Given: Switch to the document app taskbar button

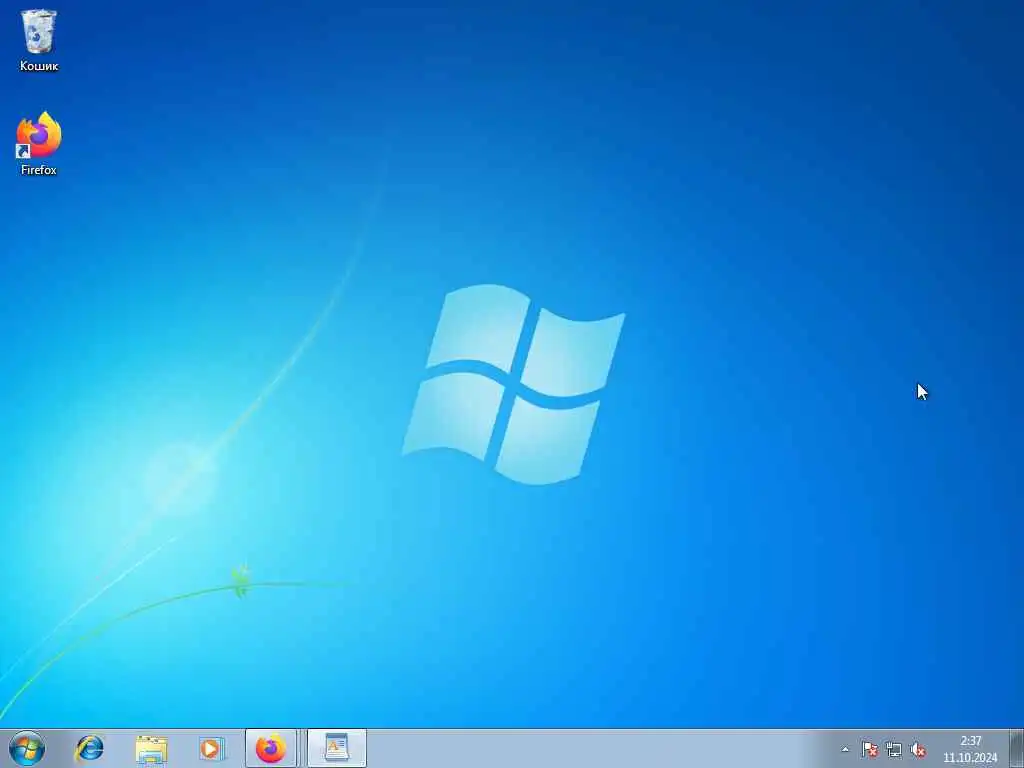Looking at the screenshot, I should click(x=336, y=748).
